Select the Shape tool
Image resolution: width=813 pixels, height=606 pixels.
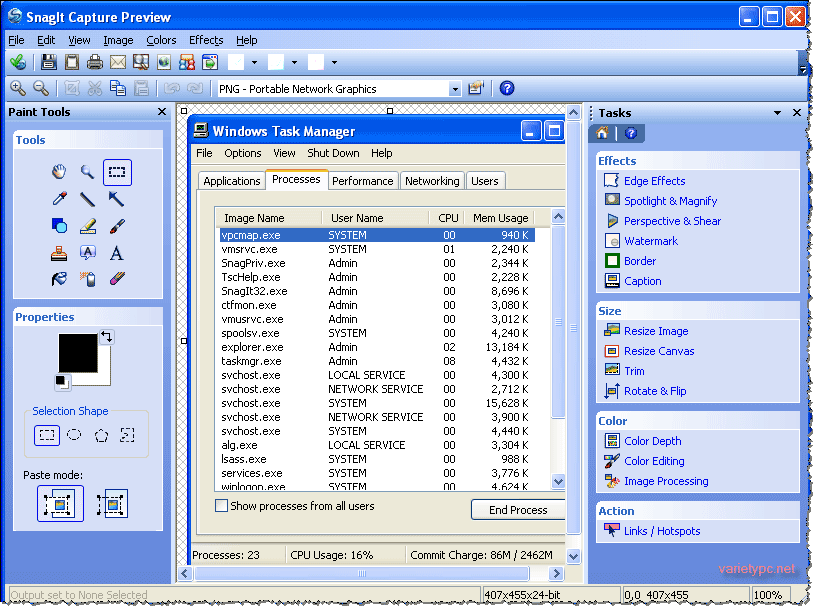[60, 226]
